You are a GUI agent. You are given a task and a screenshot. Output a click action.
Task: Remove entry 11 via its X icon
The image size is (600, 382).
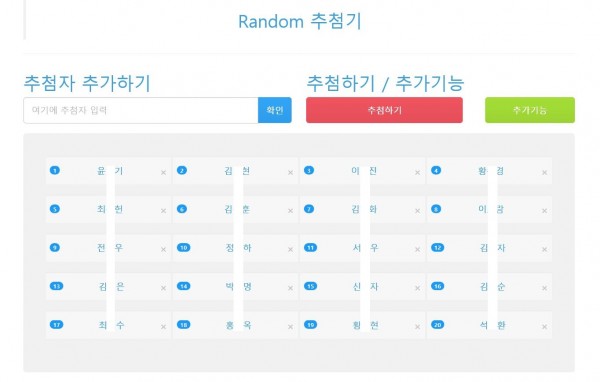pos(417,250)
